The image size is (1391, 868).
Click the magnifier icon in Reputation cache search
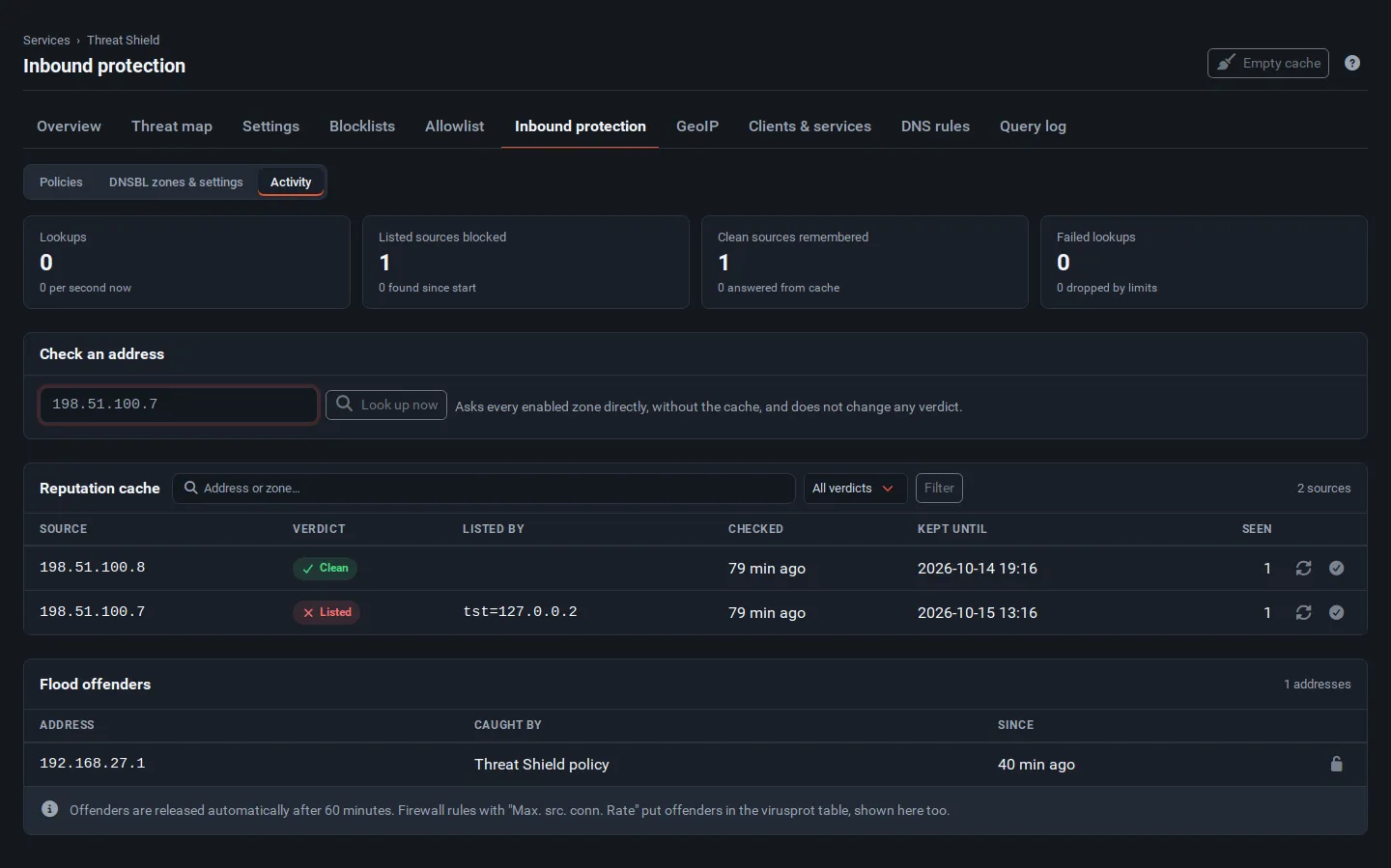(x=191, y=488)
